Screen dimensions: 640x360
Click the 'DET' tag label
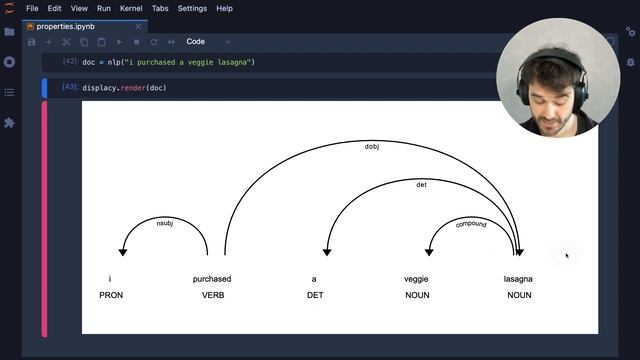(315, 295)
